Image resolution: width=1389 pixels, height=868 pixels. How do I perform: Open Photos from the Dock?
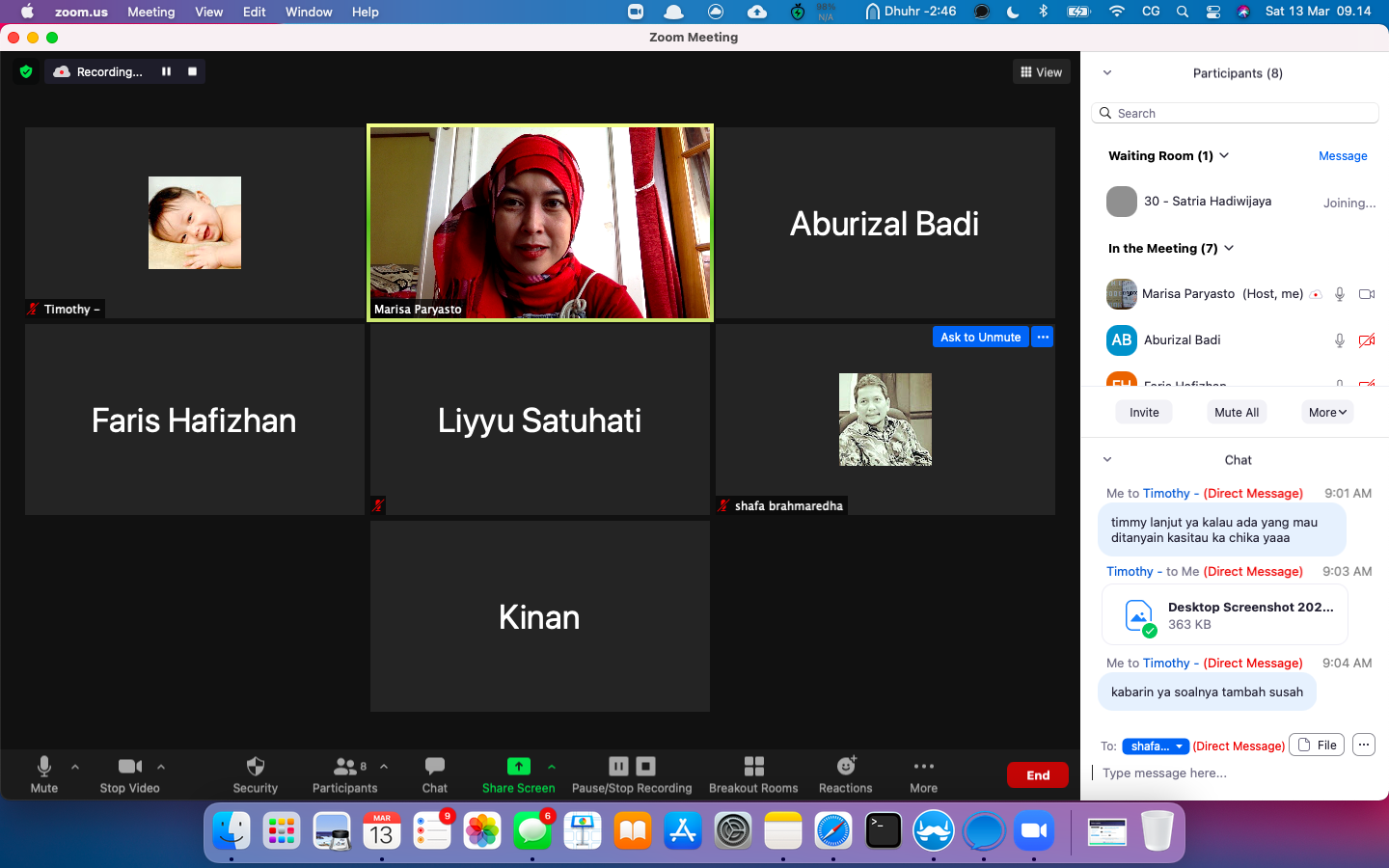click(x=482, y=830)
